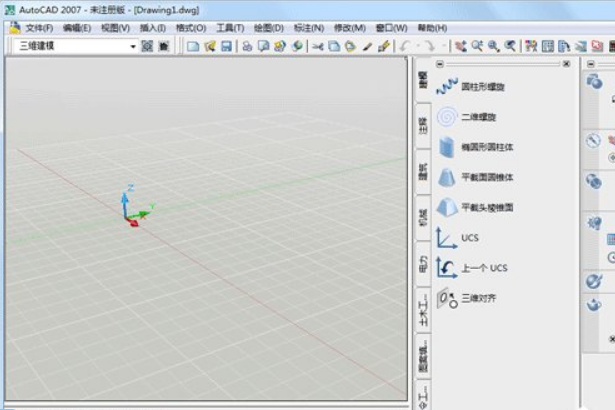Viewport: 615px width, 410px height.
Task: Switch to the 注释 tool palette tab
Action: pyautogui.click(x=423, y=126)
